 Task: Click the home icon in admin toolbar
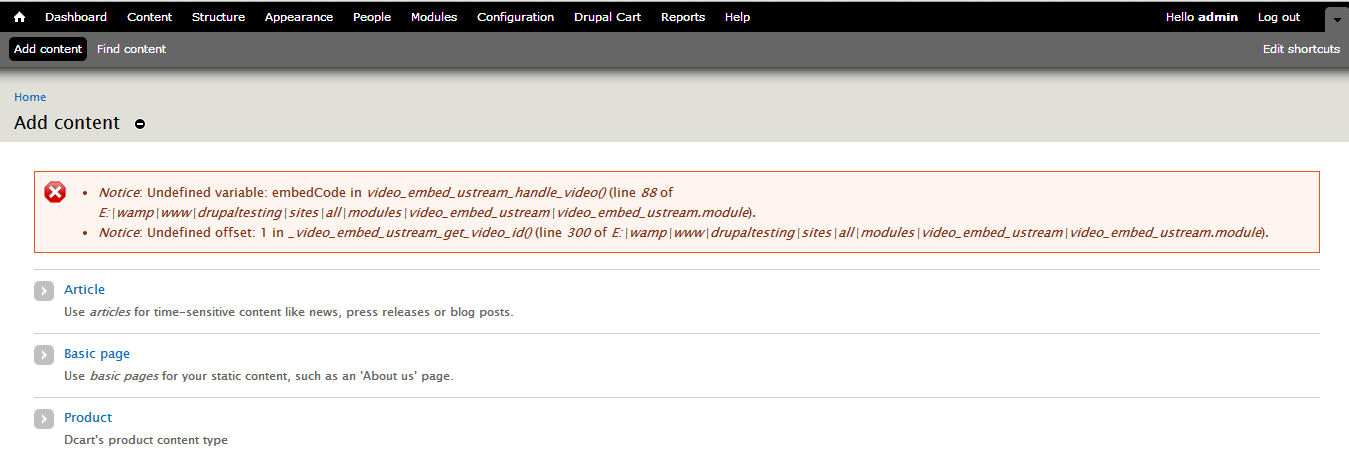pyautogui.click(x=19, y=17)
